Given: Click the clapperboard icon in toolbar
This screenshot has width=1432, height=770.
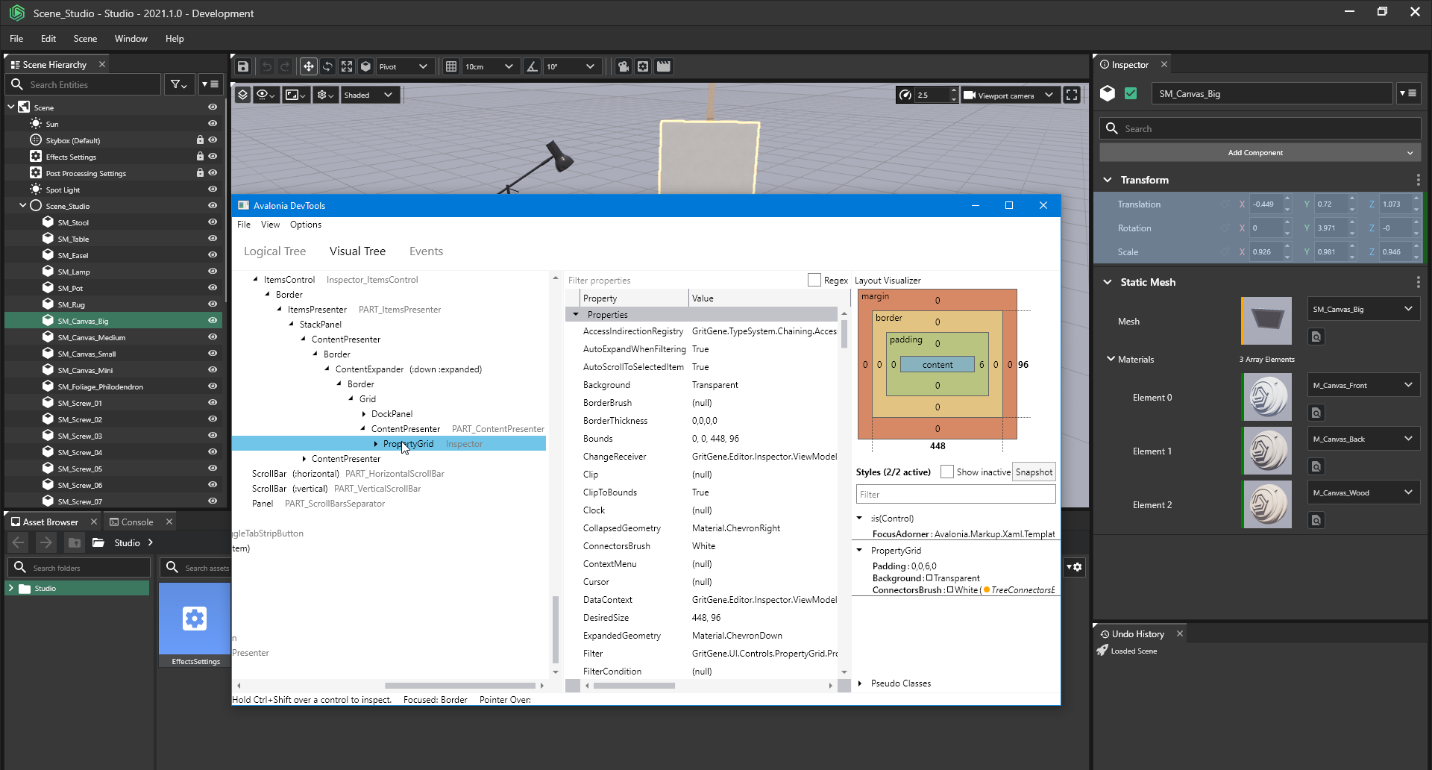Looking at the screenshot, I should pyautogui.click(x=662, y=67).
